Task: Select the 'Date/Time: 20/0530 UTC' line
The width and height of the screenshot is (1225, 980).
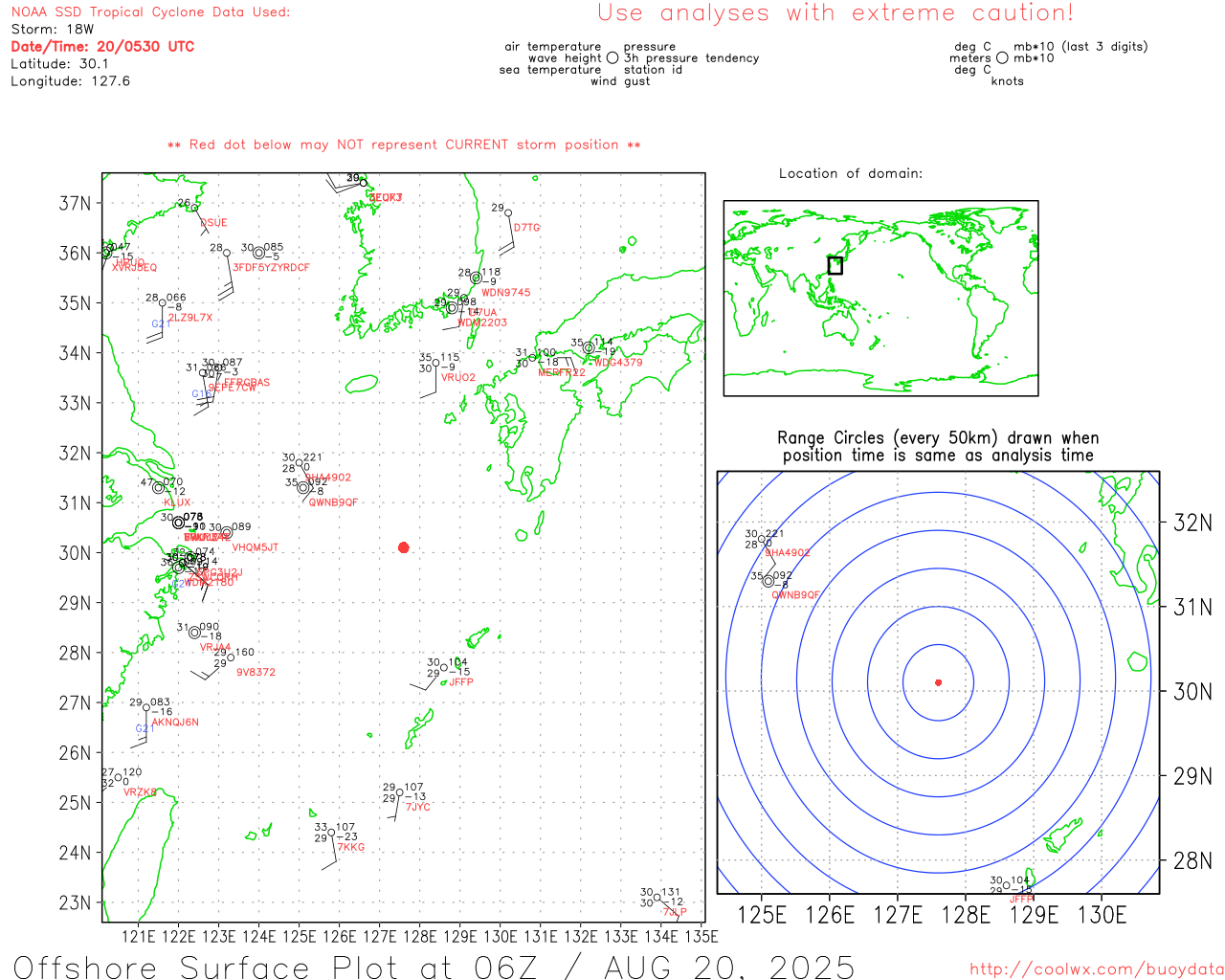Action: [x=102, y=46]
